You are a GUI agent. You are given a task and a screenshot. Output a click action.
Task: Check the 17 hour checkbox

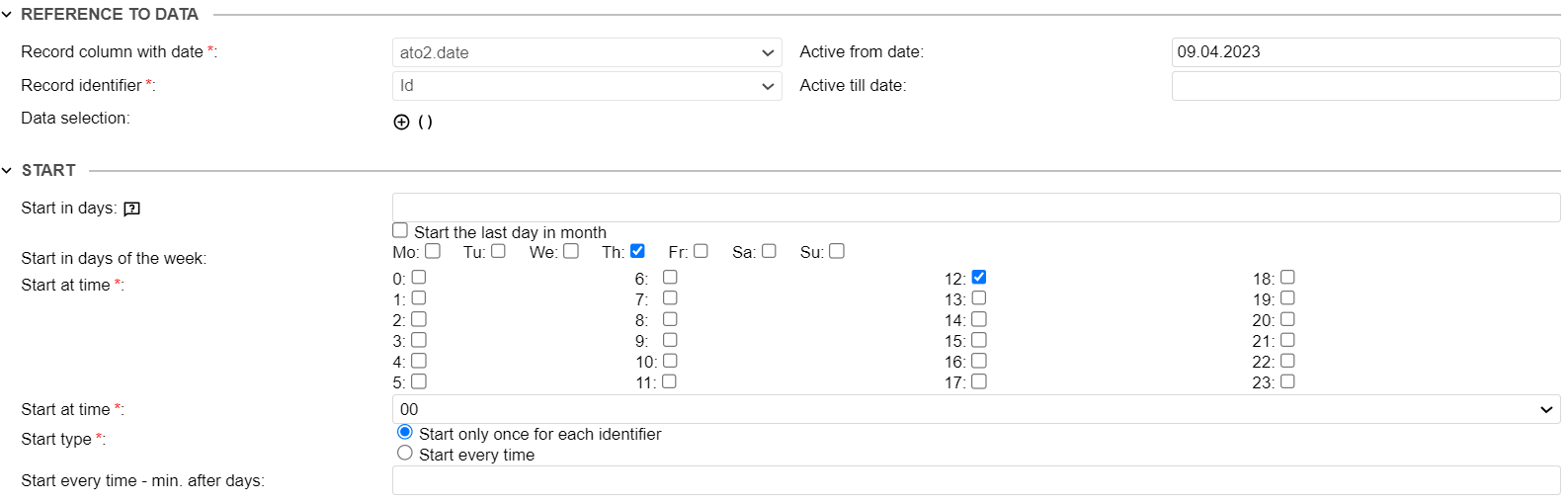pyautogui.click(x=979, y=381)
